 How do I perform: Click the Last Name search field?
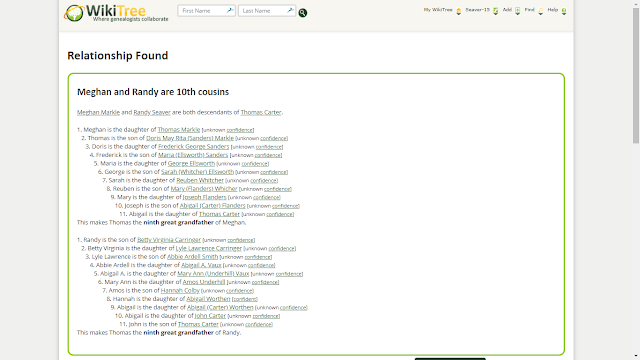tap(267, 11)
